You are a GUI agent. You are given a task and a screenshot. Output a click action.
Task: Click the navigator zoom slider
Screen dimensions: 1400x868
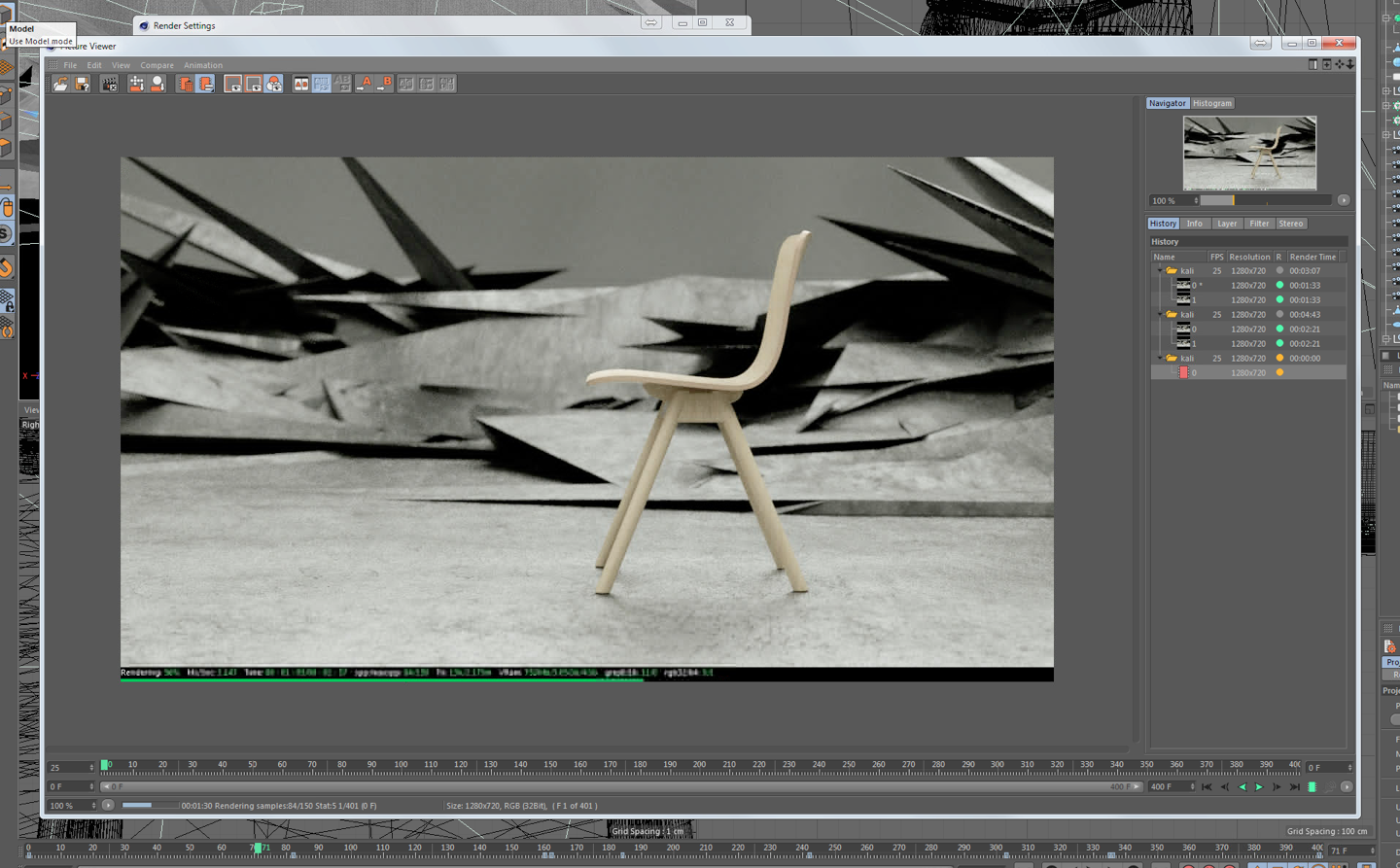click(1266, 200)
